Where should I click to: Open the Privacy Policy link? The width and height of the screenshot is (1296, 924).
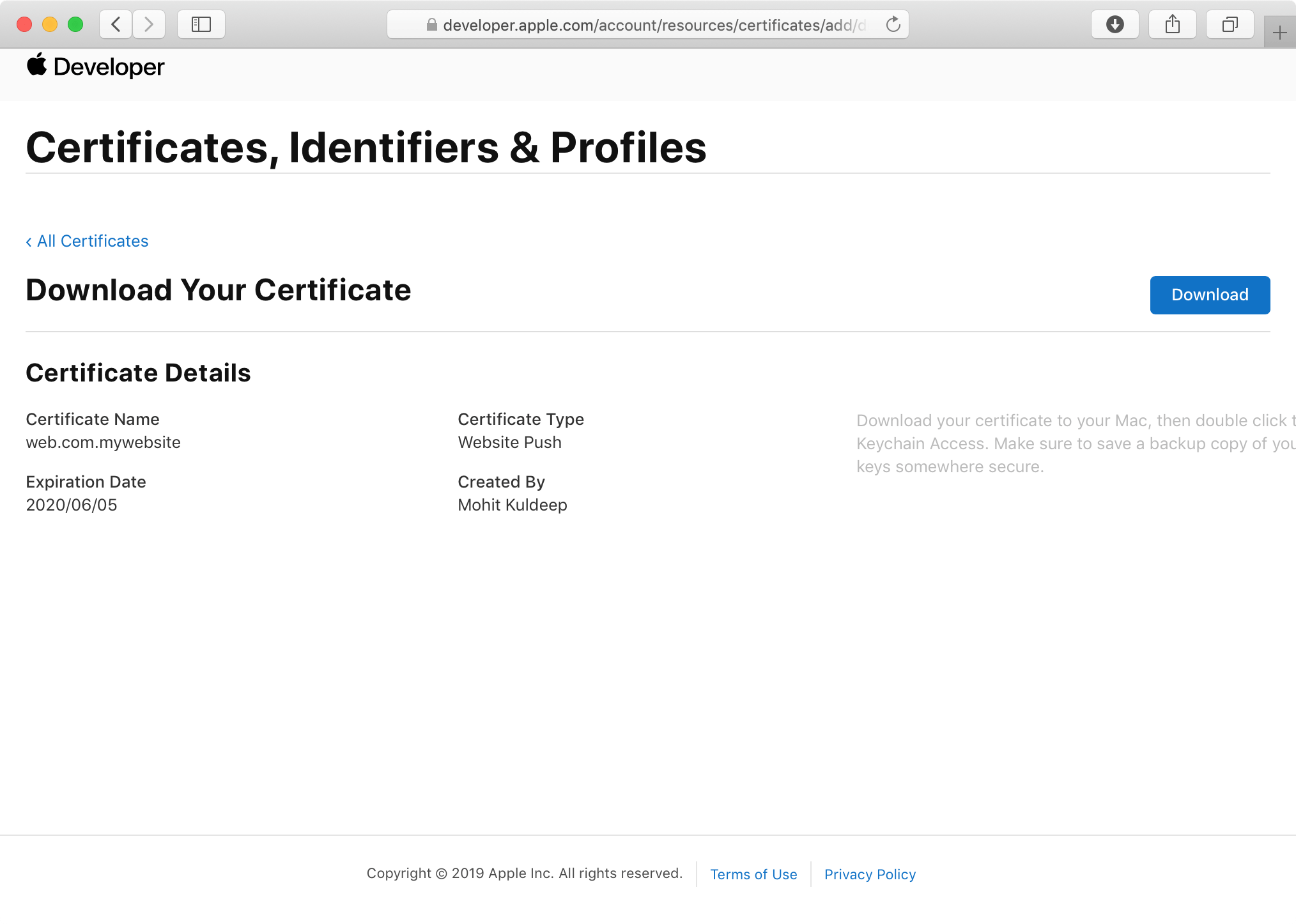point(870,874)
